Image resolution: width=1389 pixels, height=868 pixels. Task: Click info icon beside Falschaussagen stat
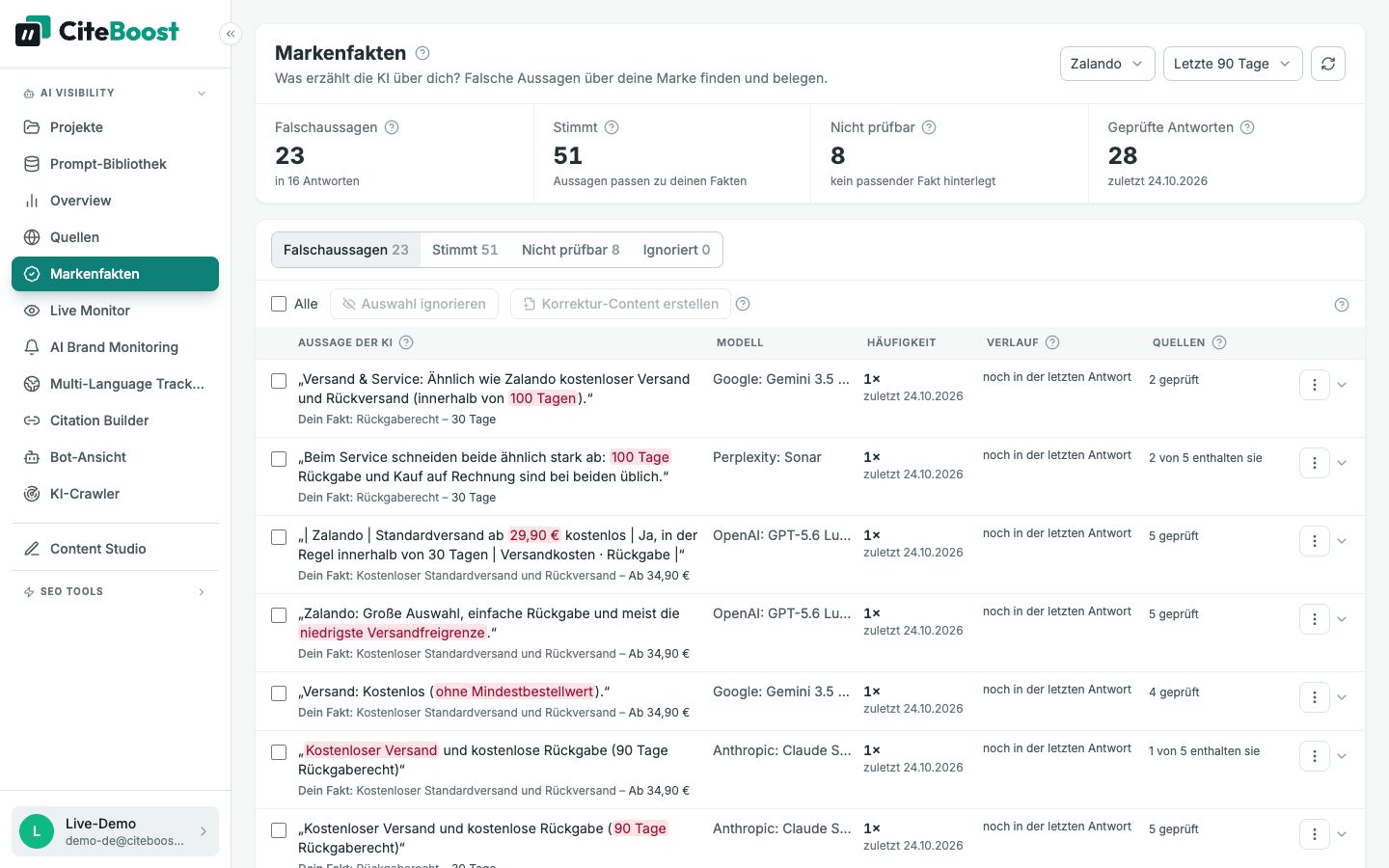[392, 127]
